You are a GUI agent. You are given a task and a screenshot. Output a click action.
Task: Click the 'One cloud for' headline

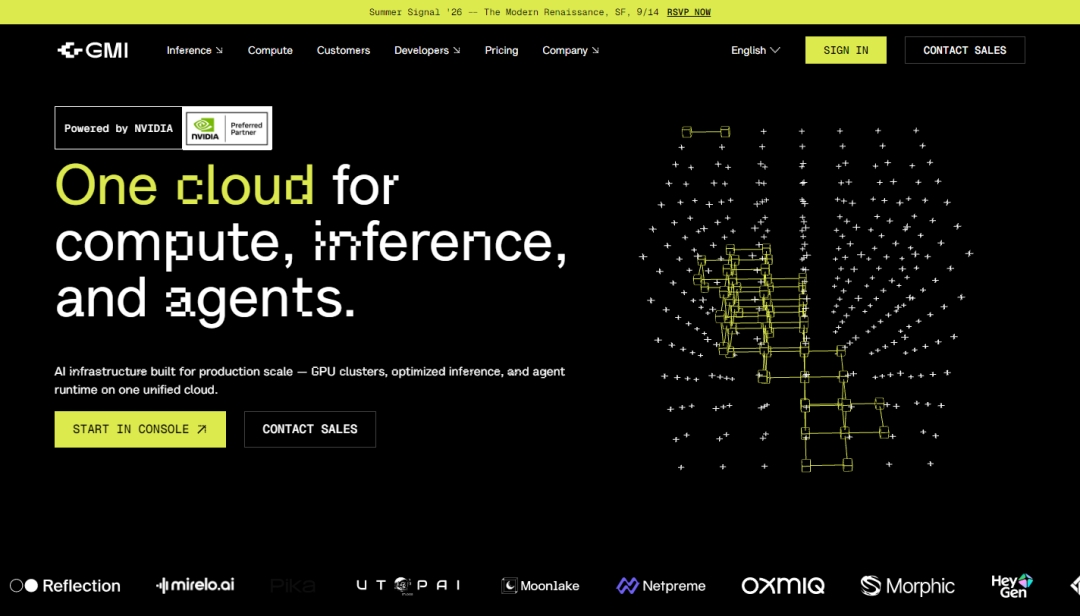coord(227,185)
